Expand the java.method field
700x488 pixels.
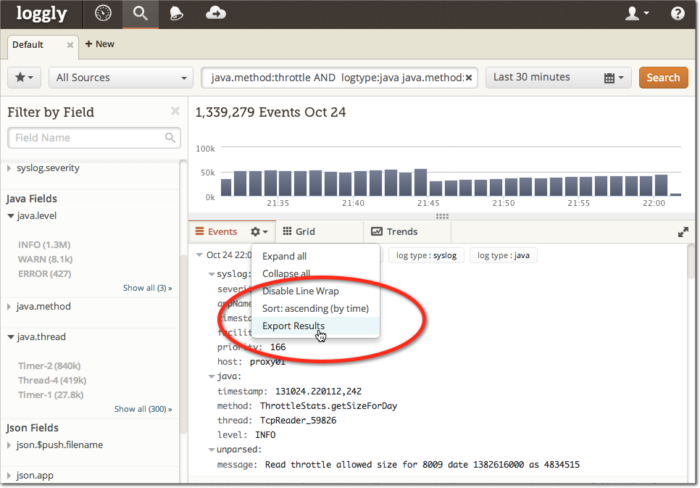[x=40, y=306]
